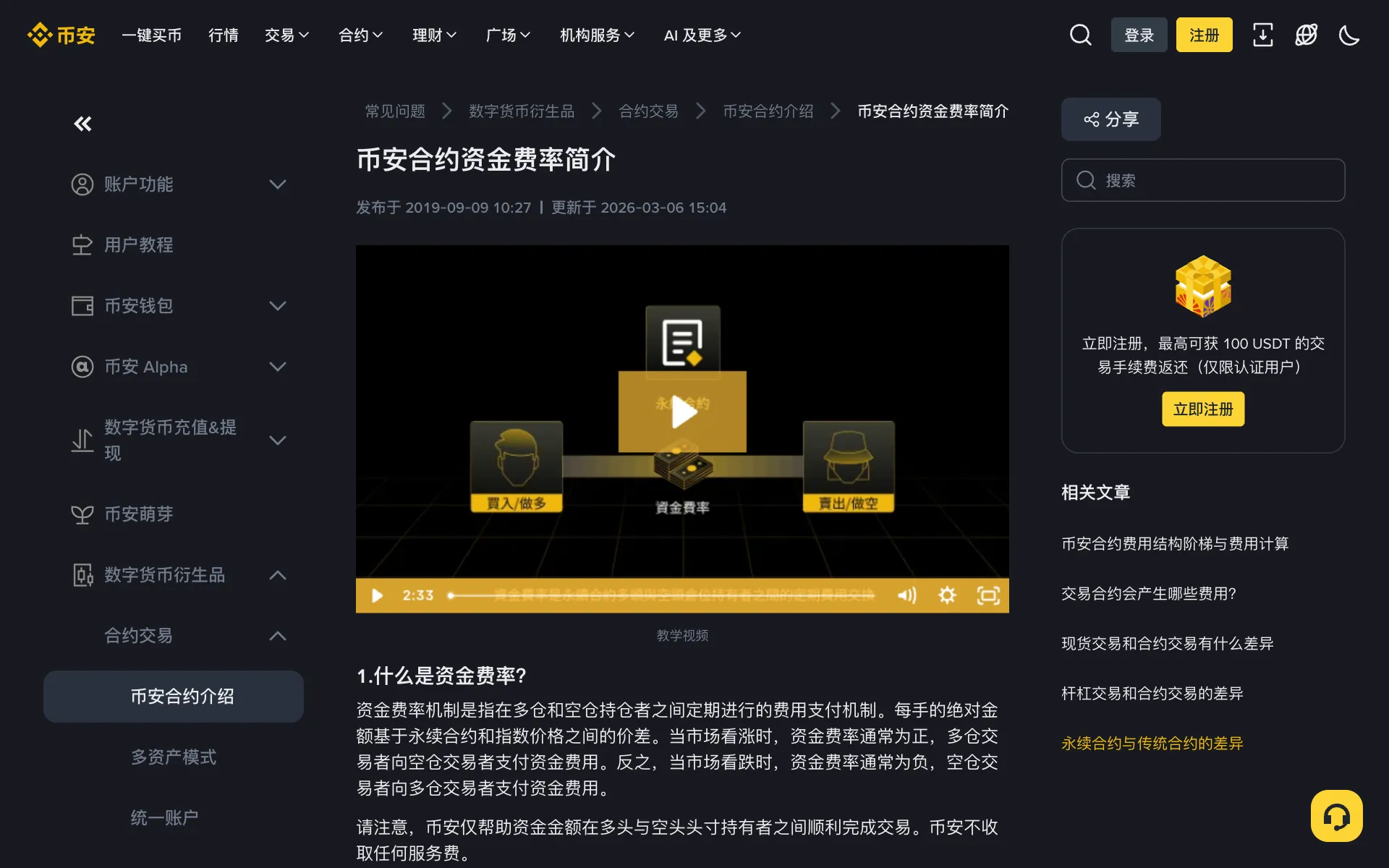This screenshot has width=1389, height=868.
Task: Click the 搜索 search input field
Action: [1203, 180]
